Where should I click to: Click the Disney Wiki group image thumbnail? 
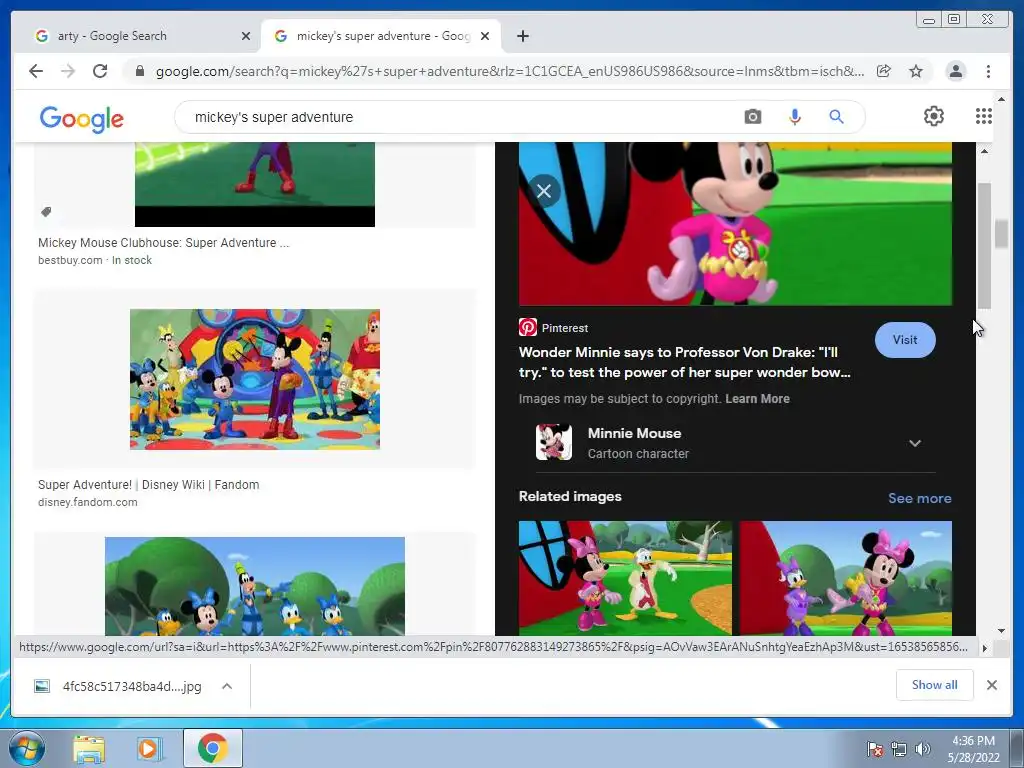click(x=255, y=379)
